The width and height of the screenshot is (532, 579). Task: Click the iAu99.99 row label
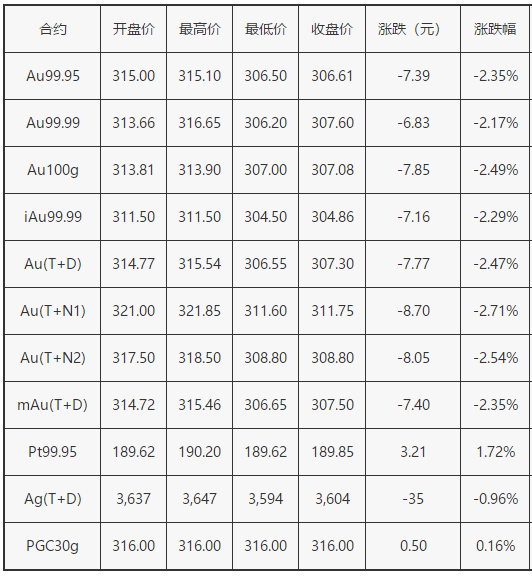click(53, 217)
